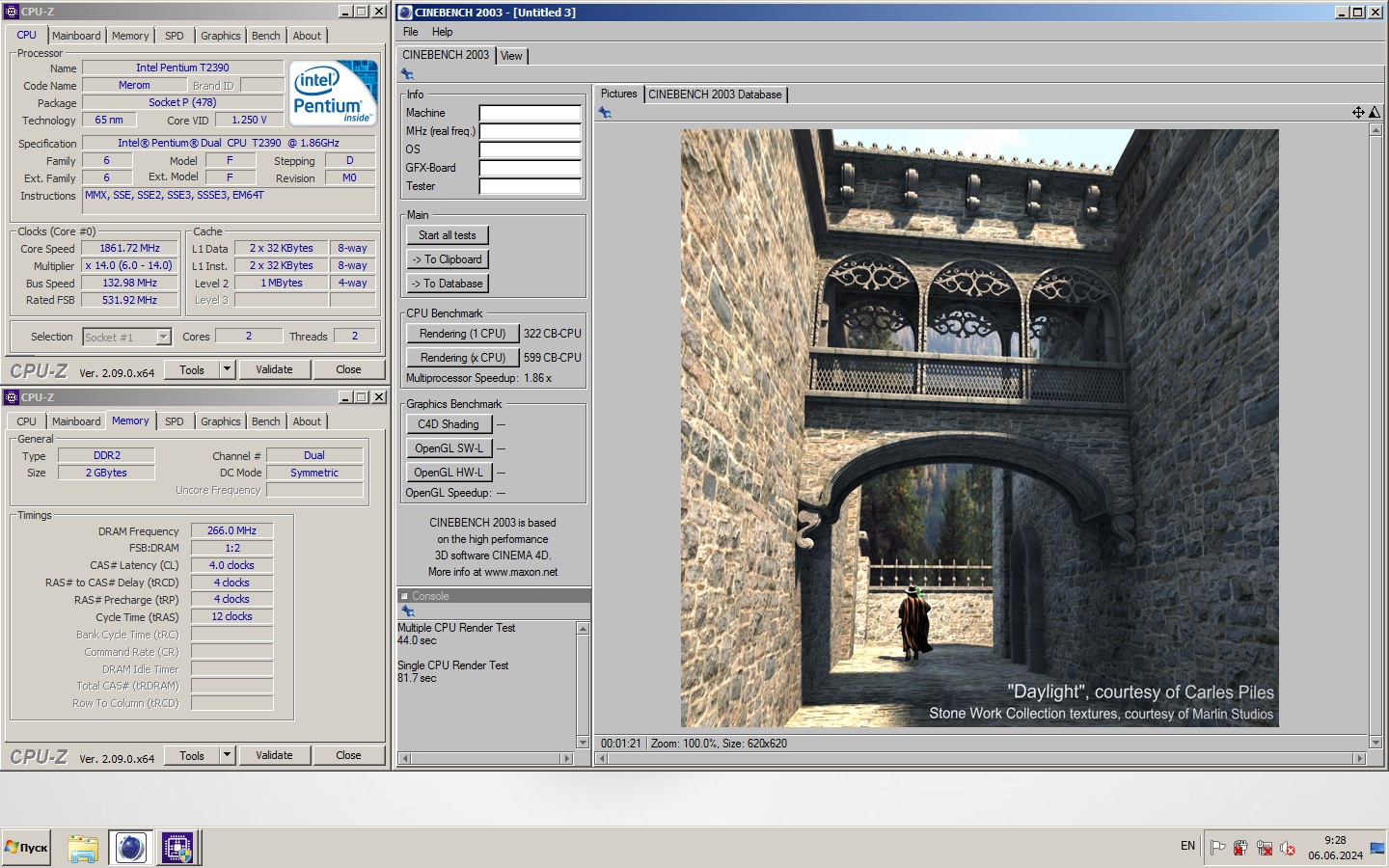The width and height of the screenshot is (1389, 868).
Task: Click the Console scrollbar up arrow
Action: point(583,629)
